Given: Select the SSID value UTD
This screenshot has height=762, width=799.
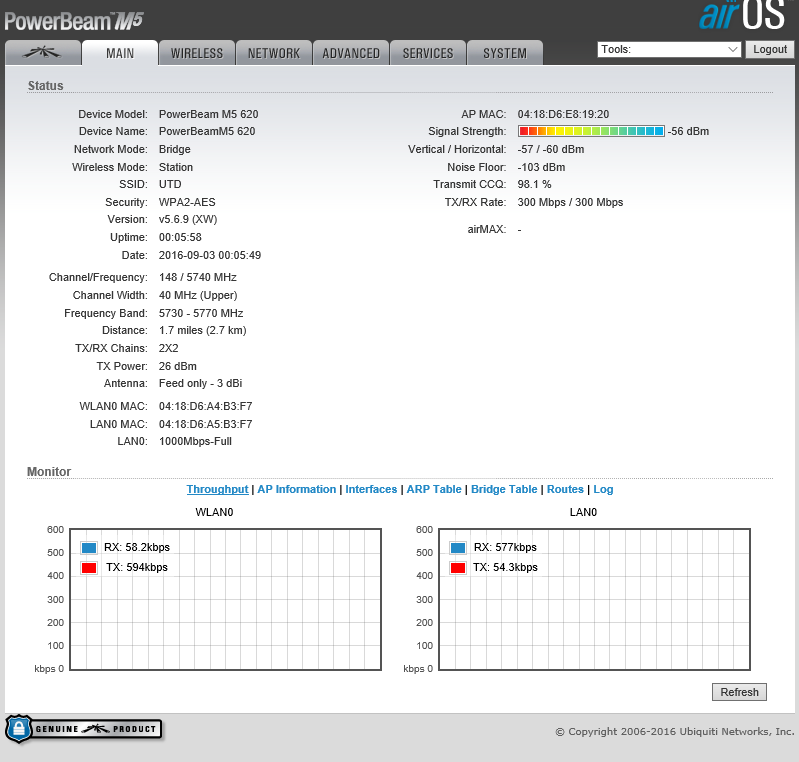Looking at the screenshot, I should click(x=170, y=184).
